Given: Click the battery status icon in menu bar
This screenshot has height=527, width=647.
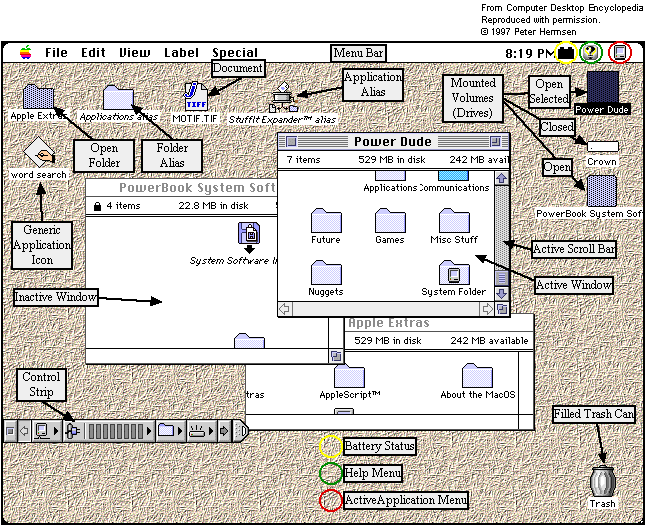Looking at the screenshot, I should (x=566, y=53).
